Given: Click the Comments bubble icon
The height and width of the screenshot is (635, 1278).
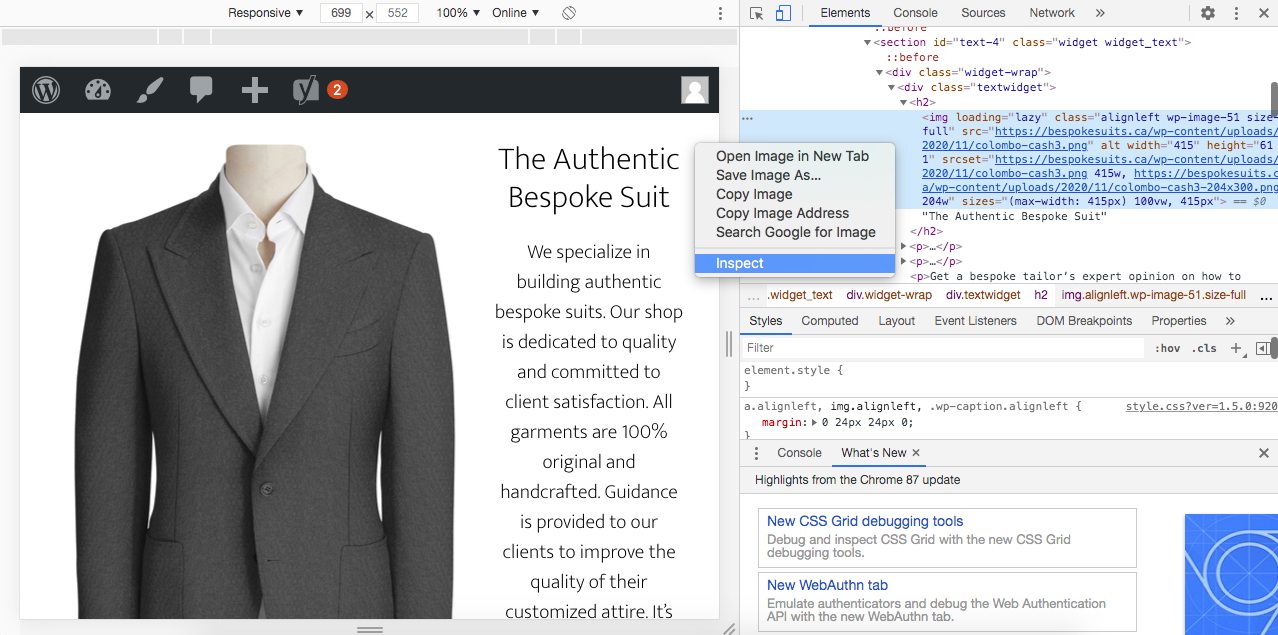Looking at the screenshot, I should pos(201,90).
